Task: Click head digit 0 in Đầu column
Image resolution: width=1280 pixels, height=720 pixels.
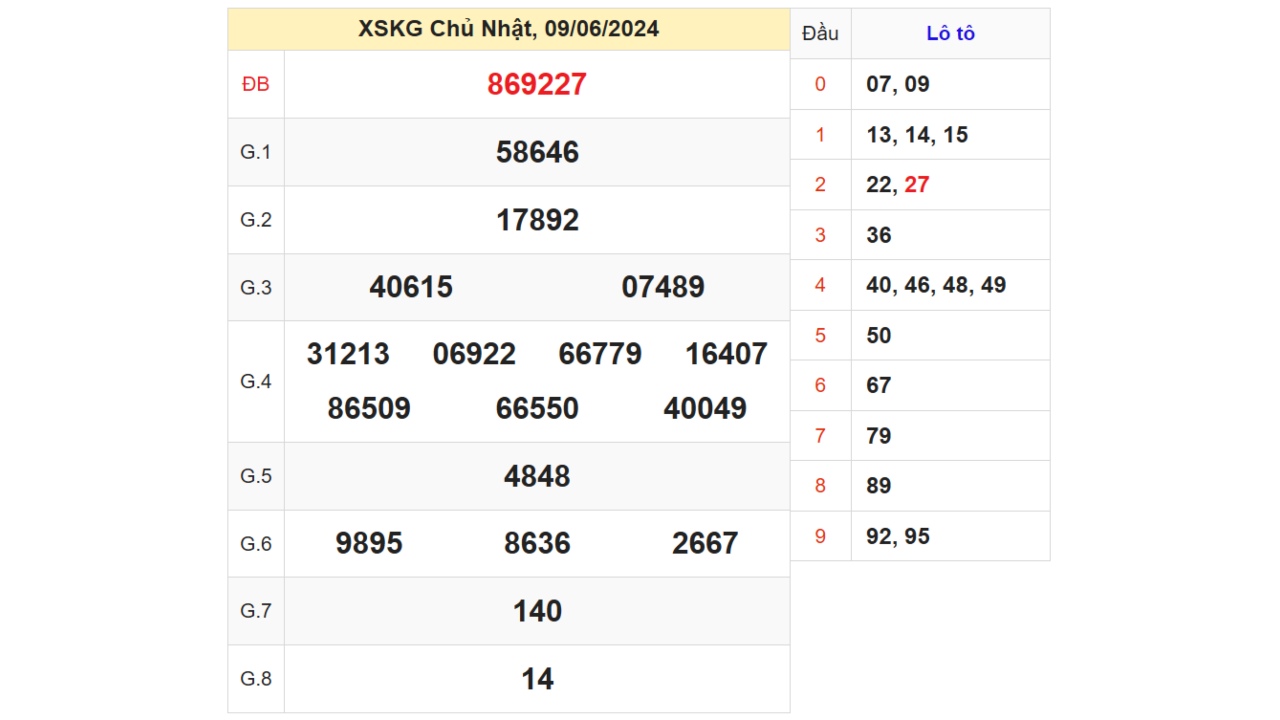Action: click(x=820, y=84)
